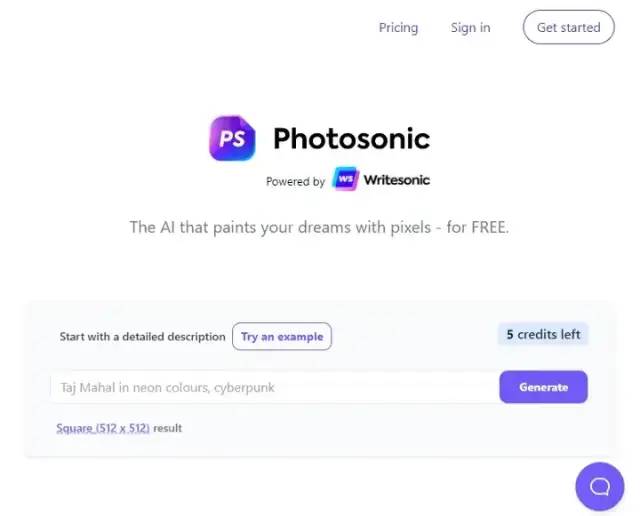Screen dimensions: 640x516
Task: Open the chat support bubble icon
Action: [600, 486]
